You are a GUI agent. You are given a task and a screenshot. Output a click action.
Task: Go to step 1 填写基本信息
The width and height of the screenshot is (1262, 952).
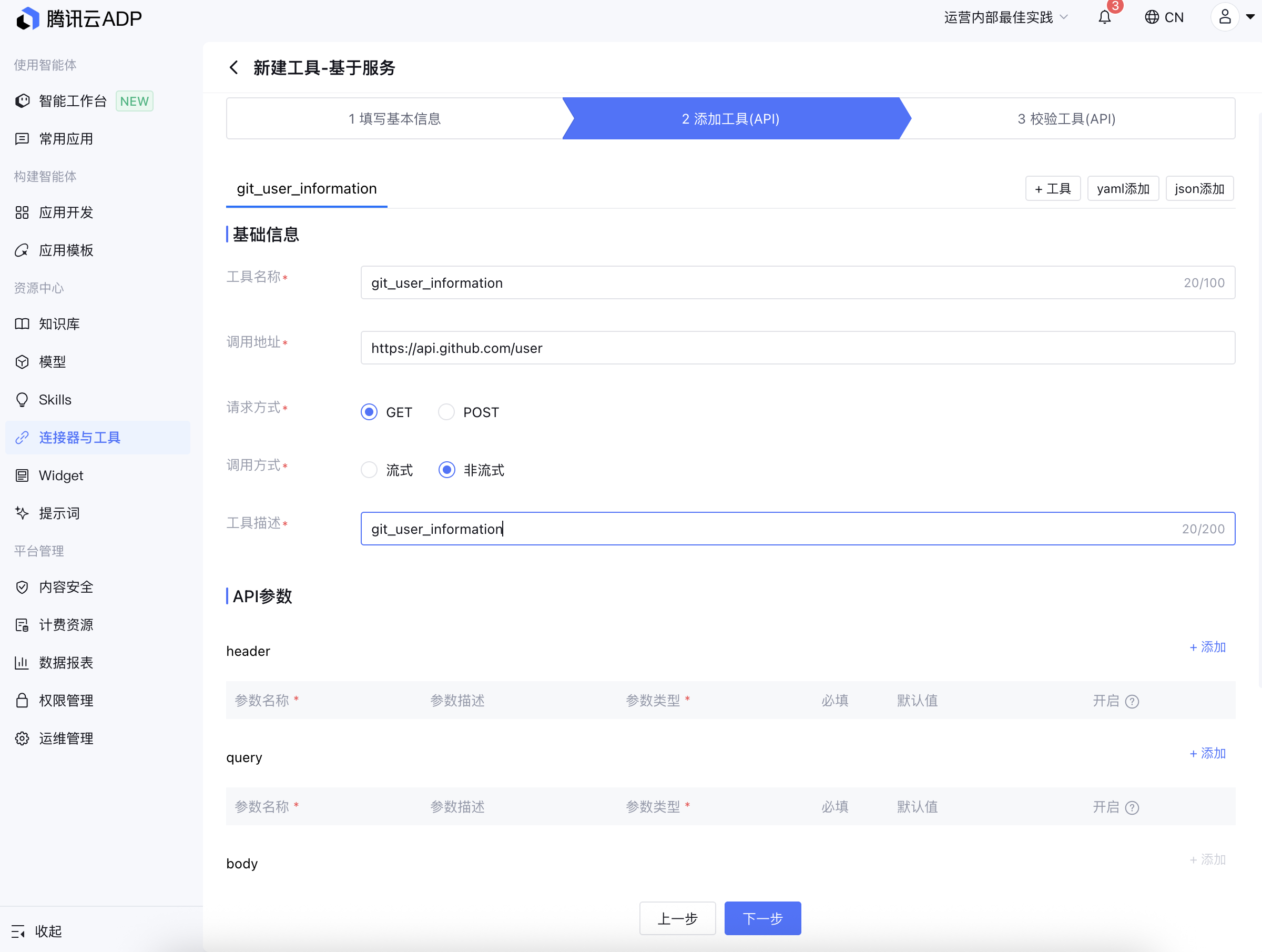pyautogui.click(x=395, y=119)
